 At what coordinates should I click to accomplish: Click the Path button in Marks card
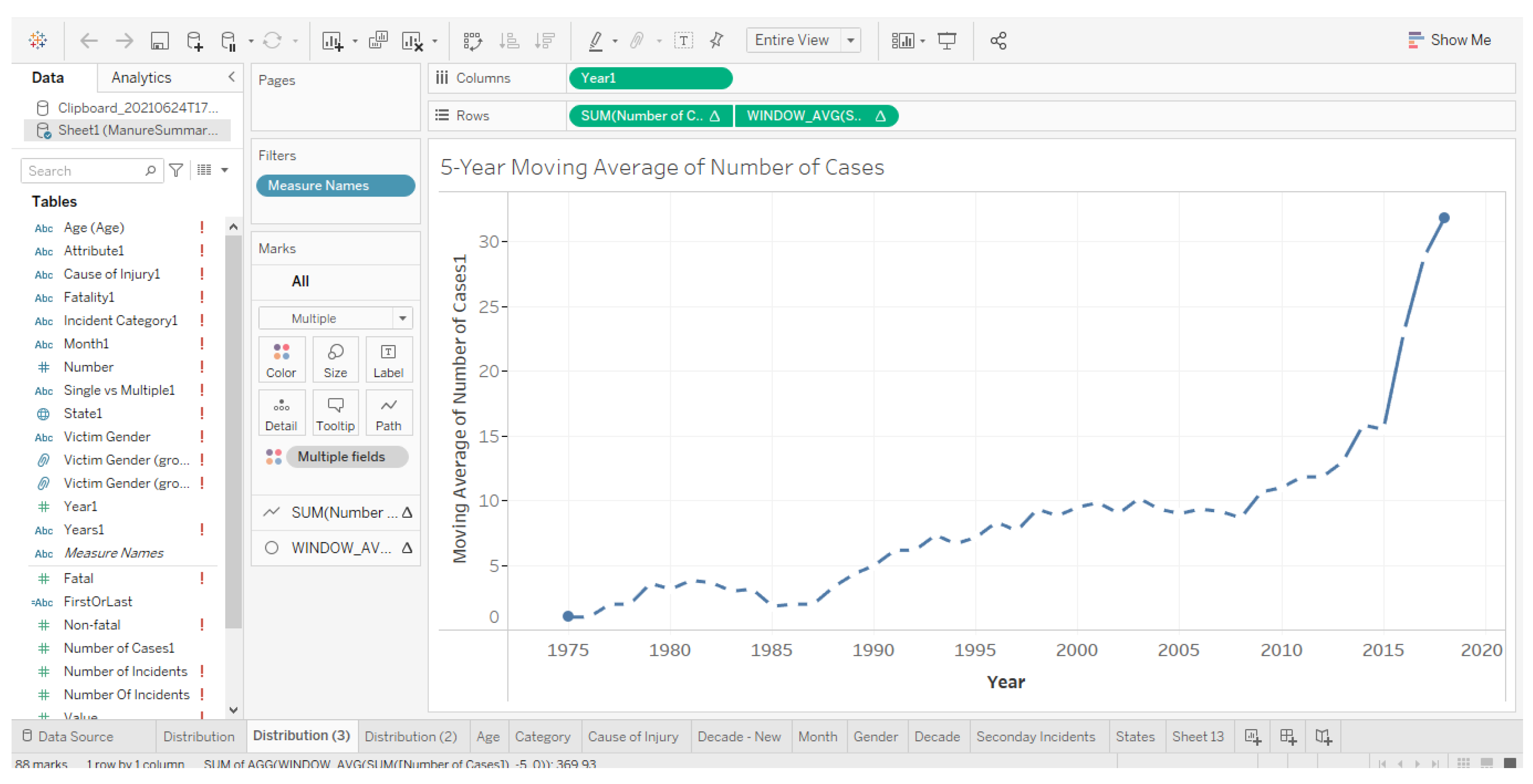pyautogui.click(x=388, y=413)
